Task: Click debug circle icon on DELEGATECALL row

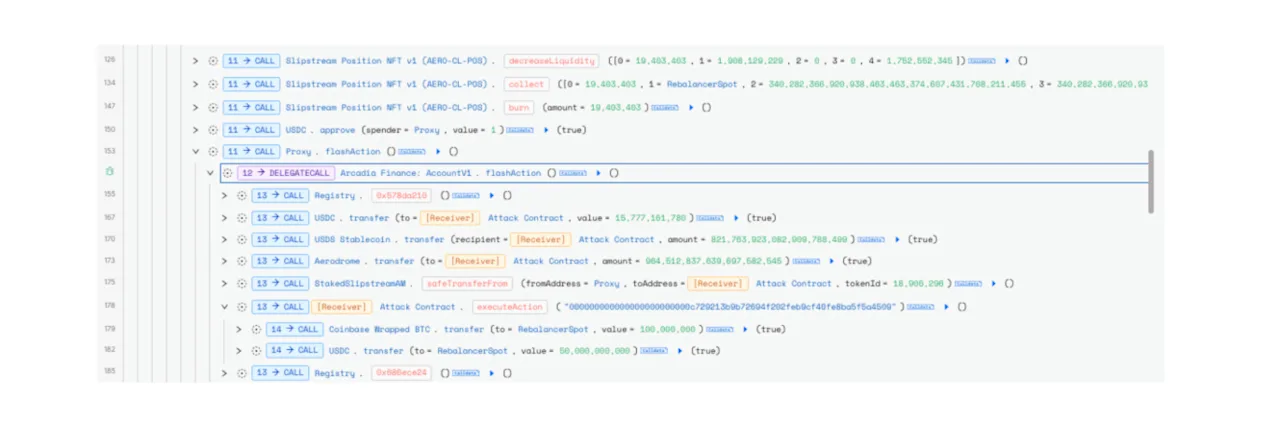Action: coord(227,173)
